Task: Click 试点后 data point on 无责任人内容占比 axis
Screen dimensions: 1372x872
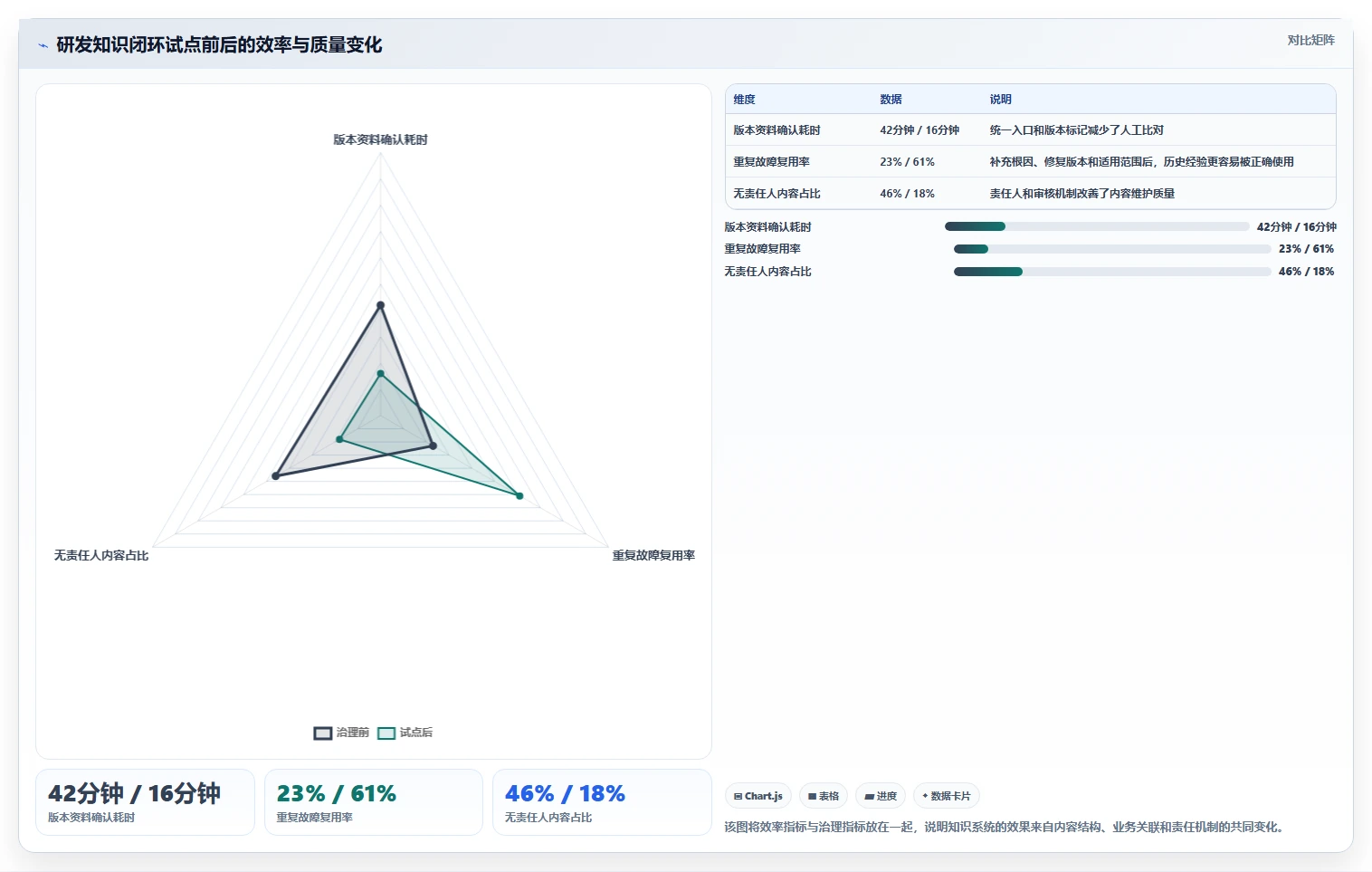Action: click(339, 439)
